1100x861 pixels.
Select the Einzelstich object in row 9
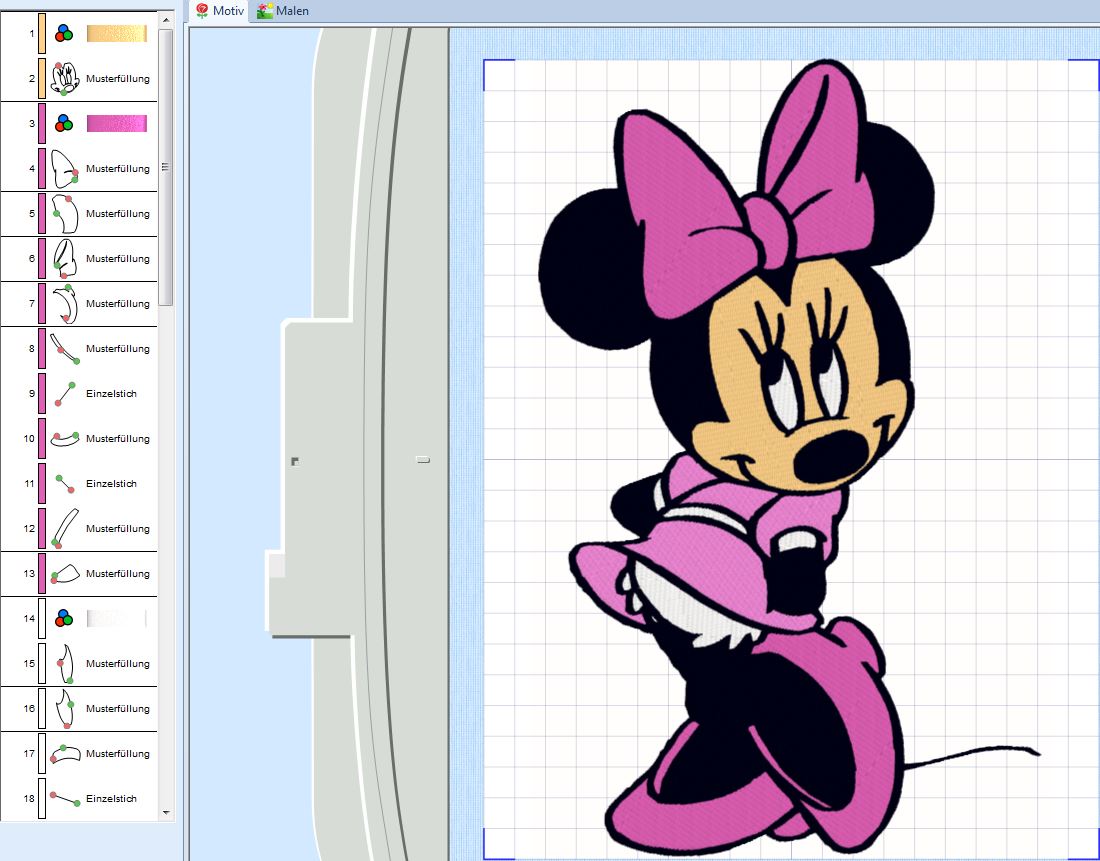coord(111,394)
